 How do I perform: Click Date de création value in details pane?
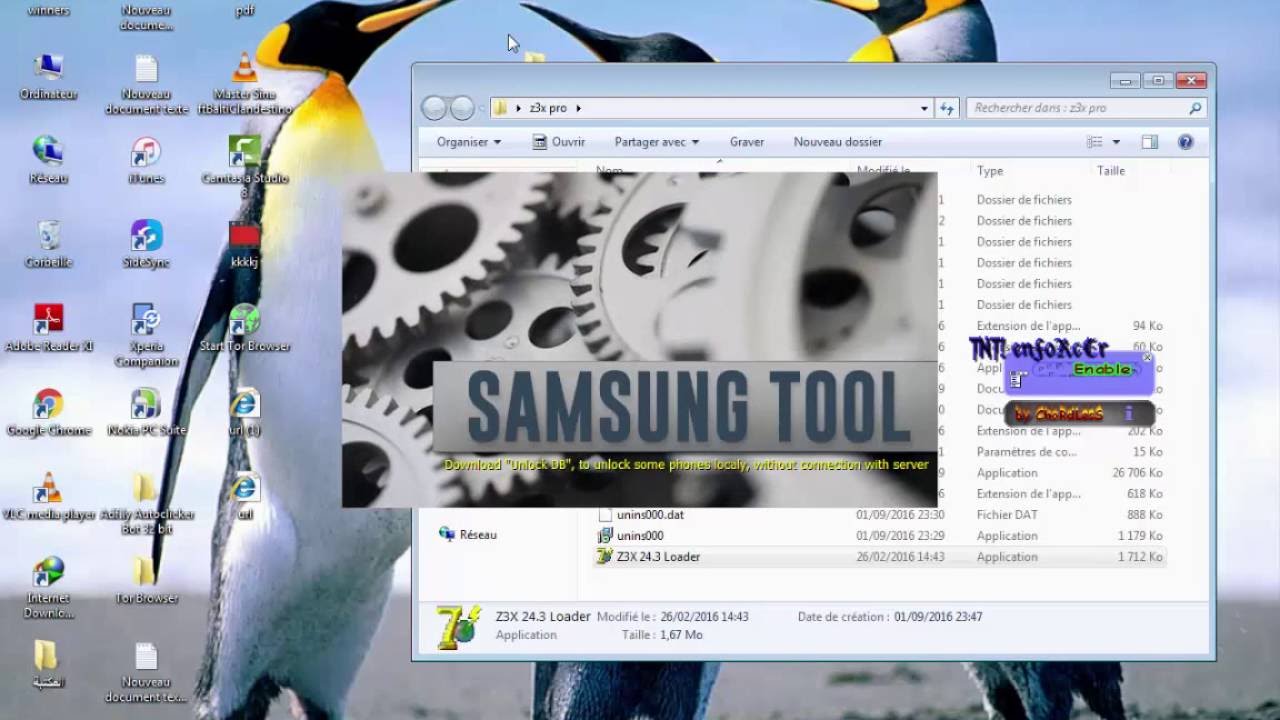(938, 617)
